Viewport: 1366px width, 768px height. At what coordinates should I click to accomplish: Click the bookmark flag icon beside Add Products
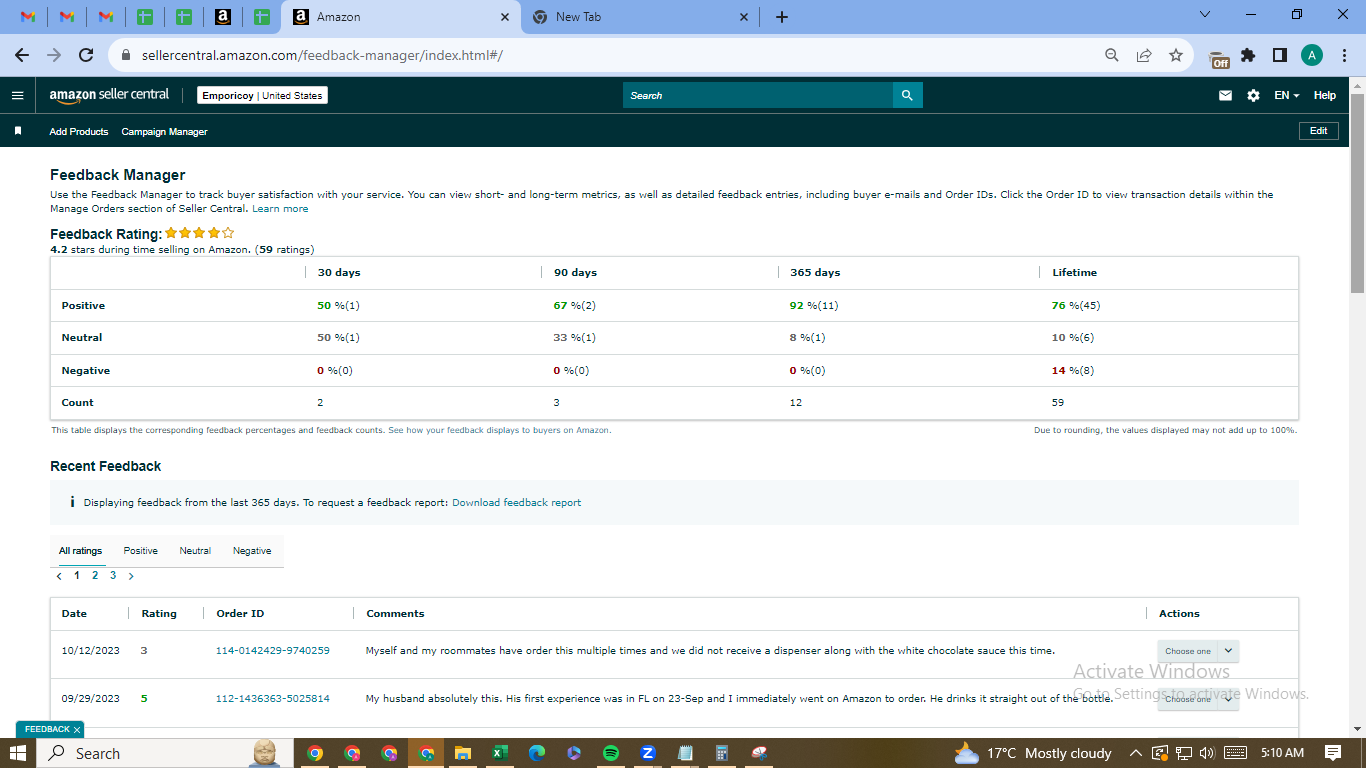pyautogui.click(x=17, y=131)
